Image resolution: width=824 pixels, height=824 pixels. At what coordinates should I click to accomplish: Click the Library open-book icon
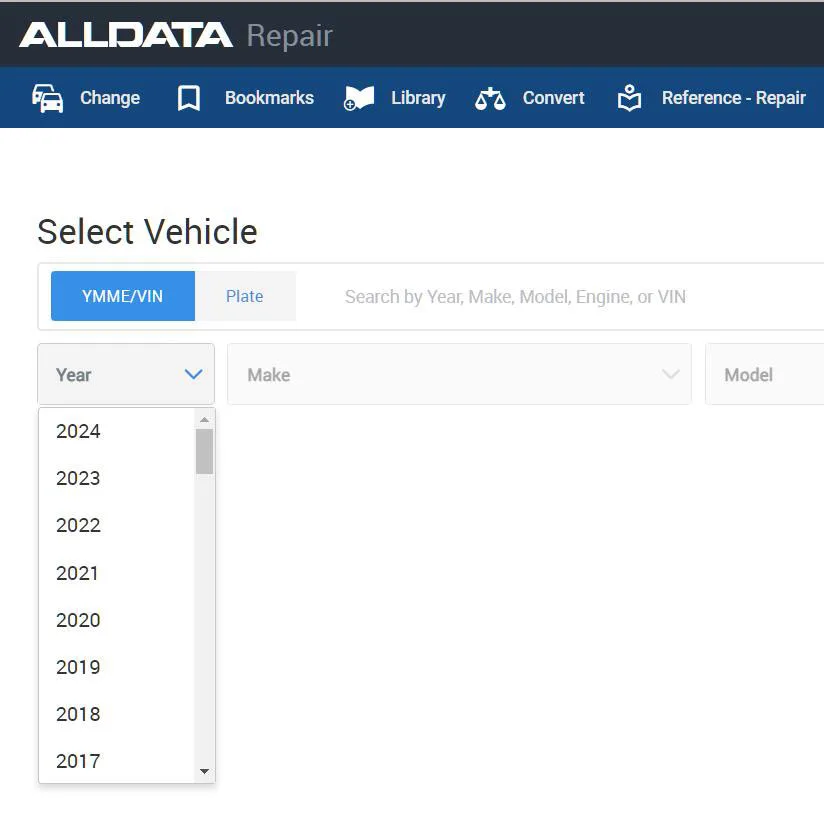(x=359, y=98)
